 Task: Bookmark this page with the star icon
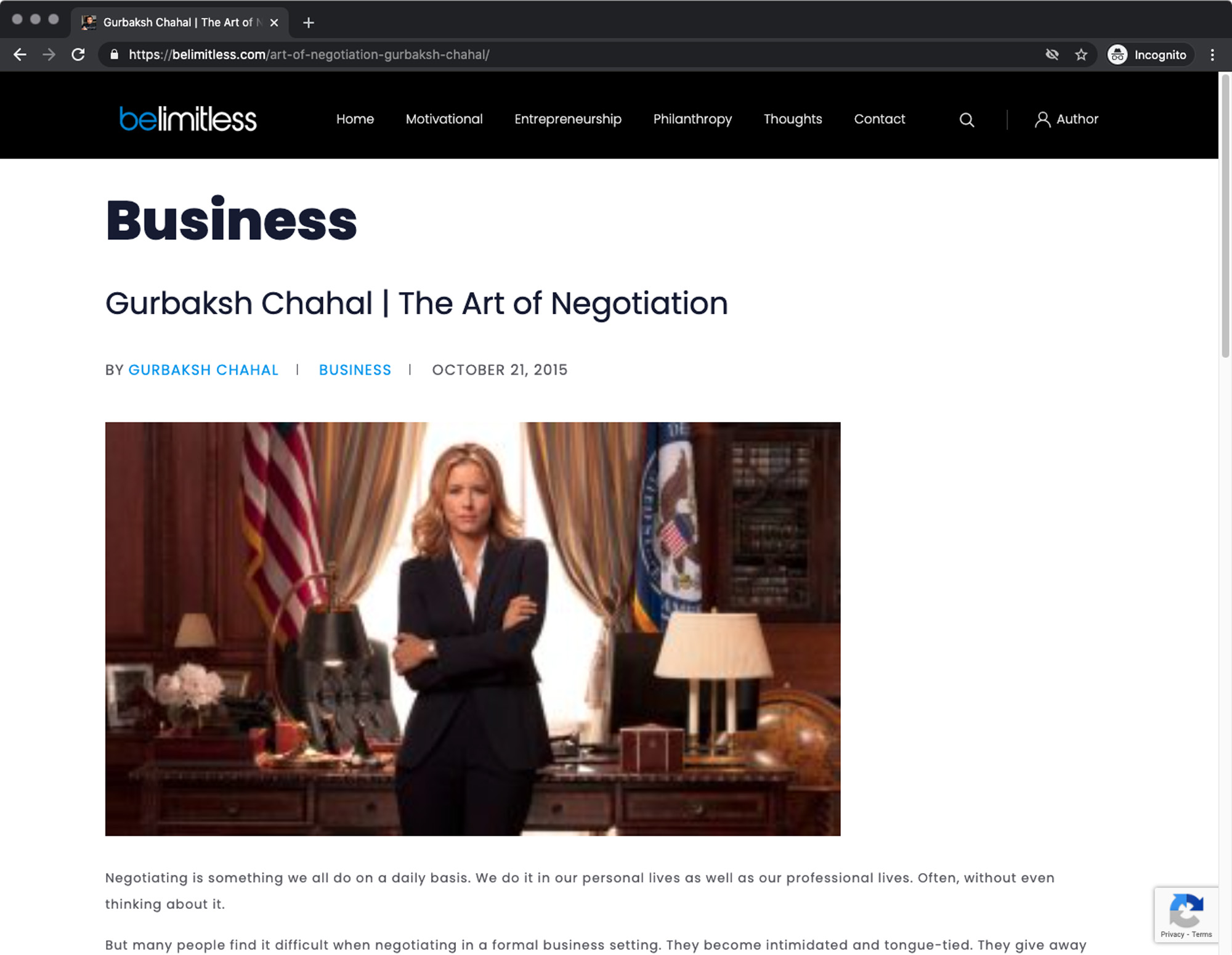tap(1081, 55)
